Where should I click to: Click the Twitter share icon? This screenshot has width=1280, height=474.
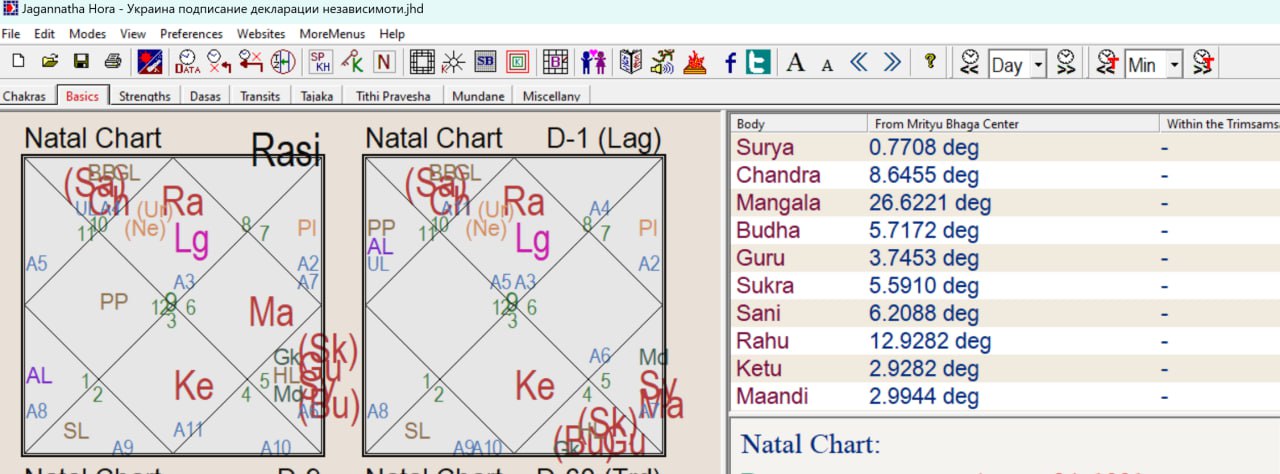(758, 62)
